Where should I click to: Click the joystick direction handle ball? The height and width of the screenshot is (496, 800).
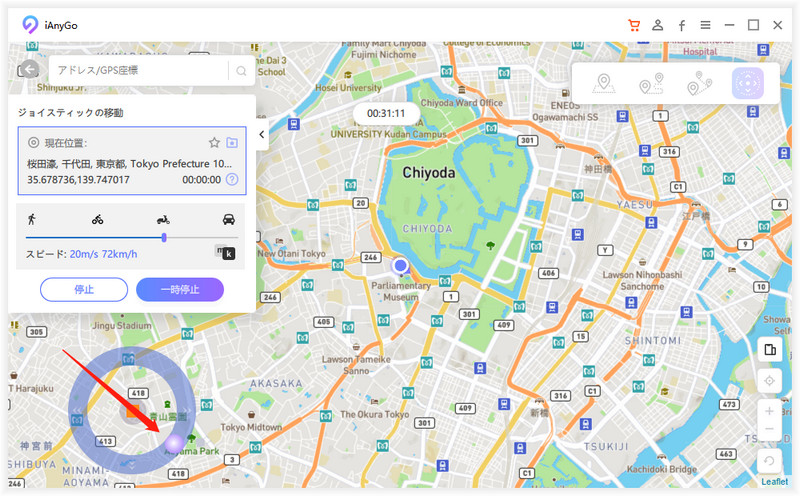click(174, 444)
